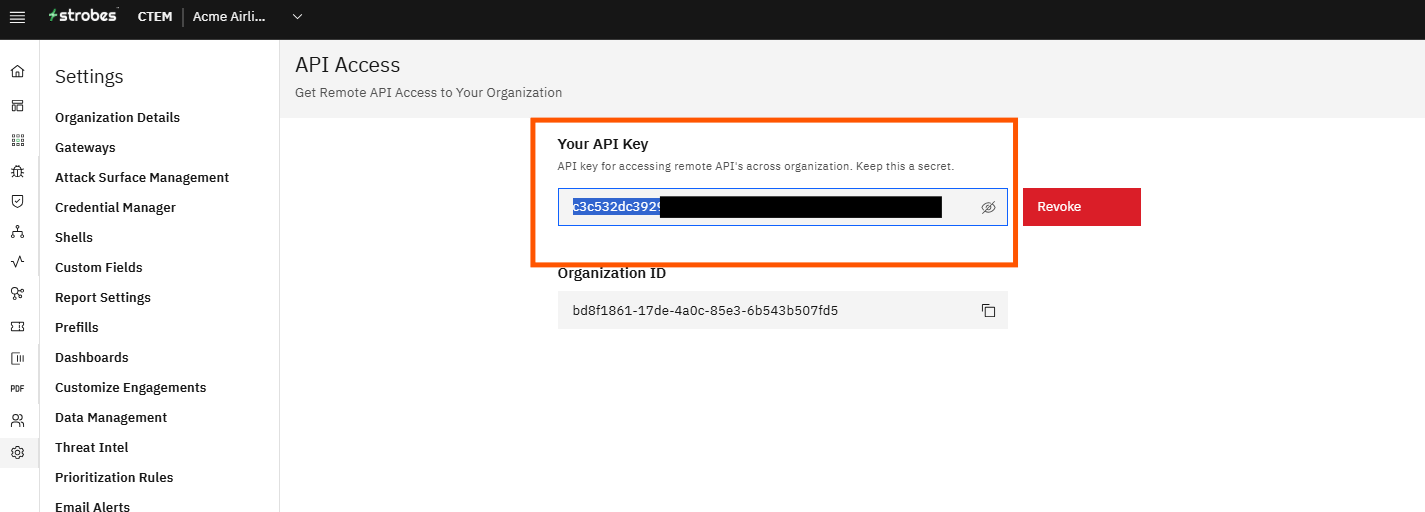Open the PDF reports icon in sidebar
Image resolution: width=1425 pixels, height=512 pixels.
(x=17, y=388)
